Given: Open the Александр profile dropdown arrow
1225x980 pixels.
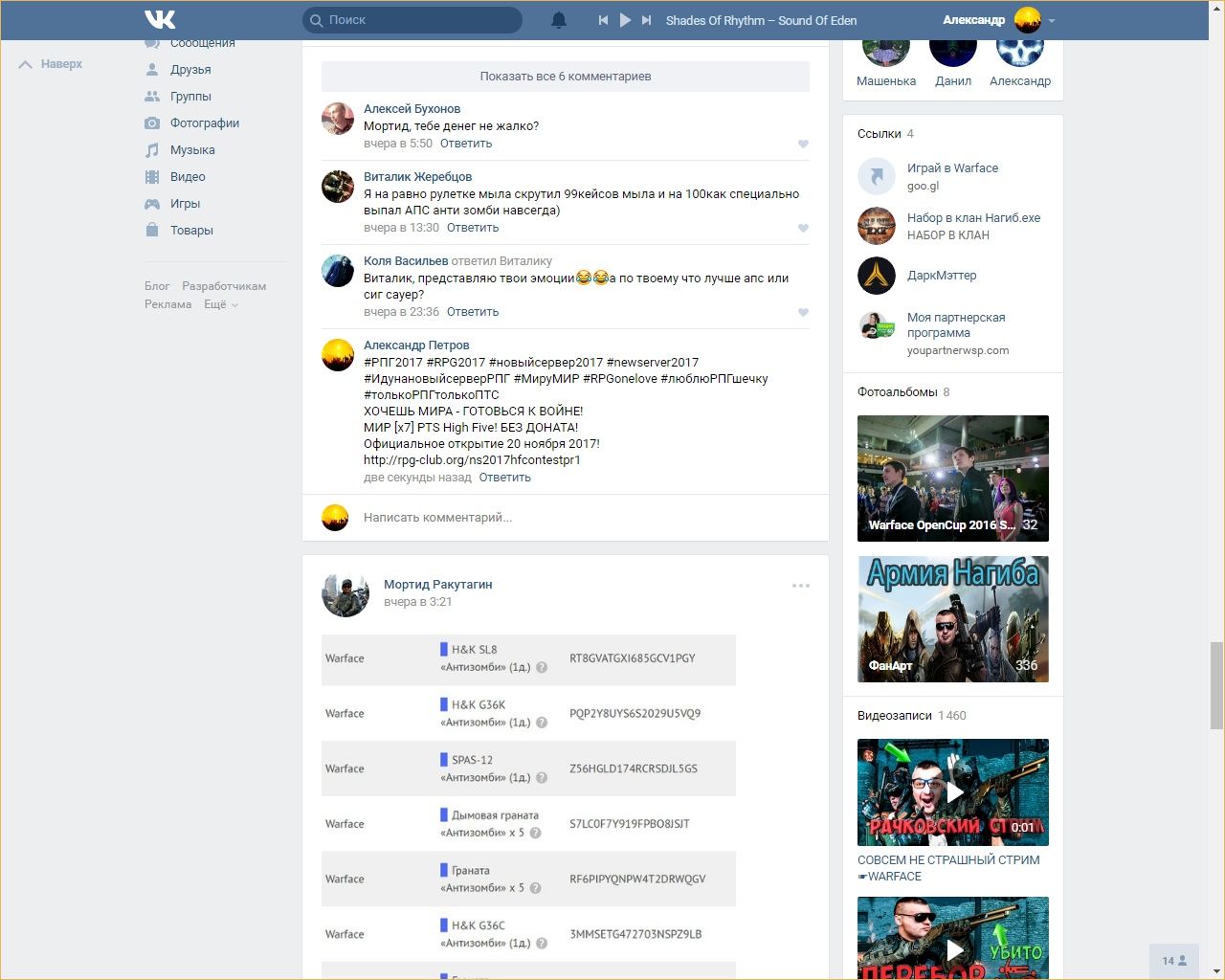Looking at the screenshot, I should [x=1052, y=20].
